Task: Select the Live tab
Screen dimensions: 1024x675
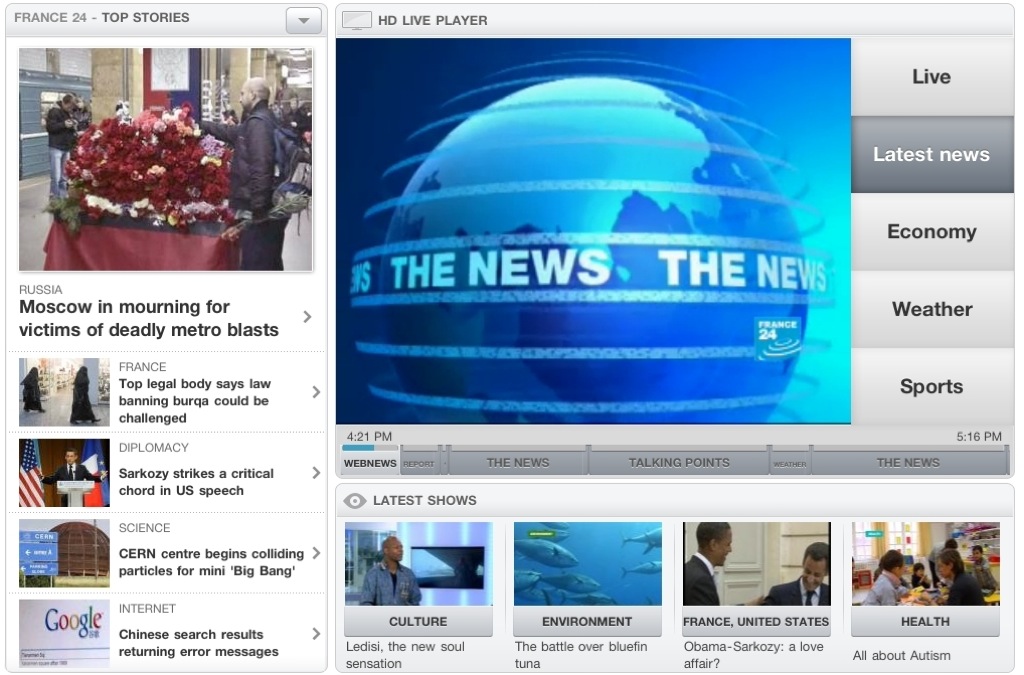Action: pyautogui.click(x=932, y=77)
